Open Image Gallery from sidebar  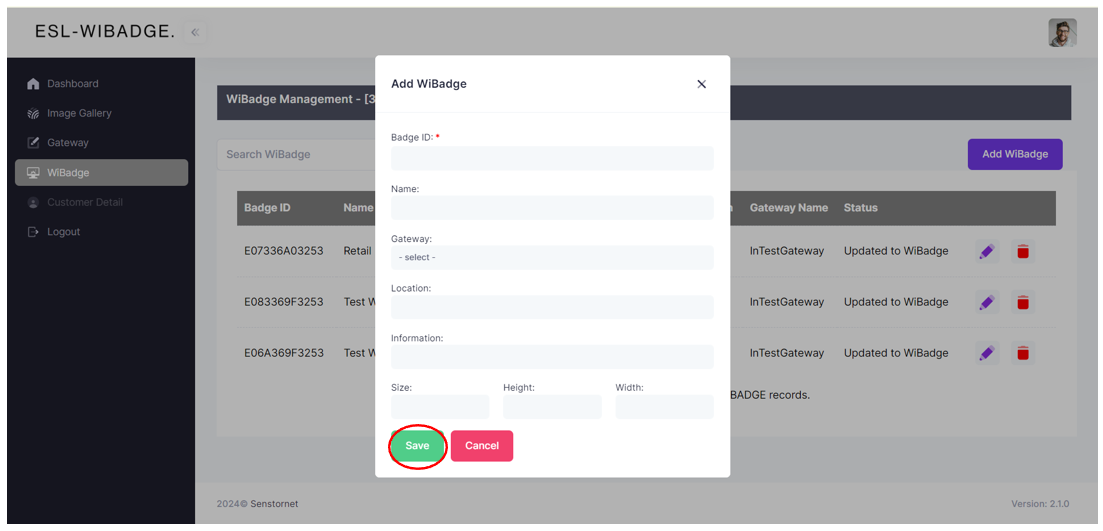pyautogui.click(x=79, y=113)
